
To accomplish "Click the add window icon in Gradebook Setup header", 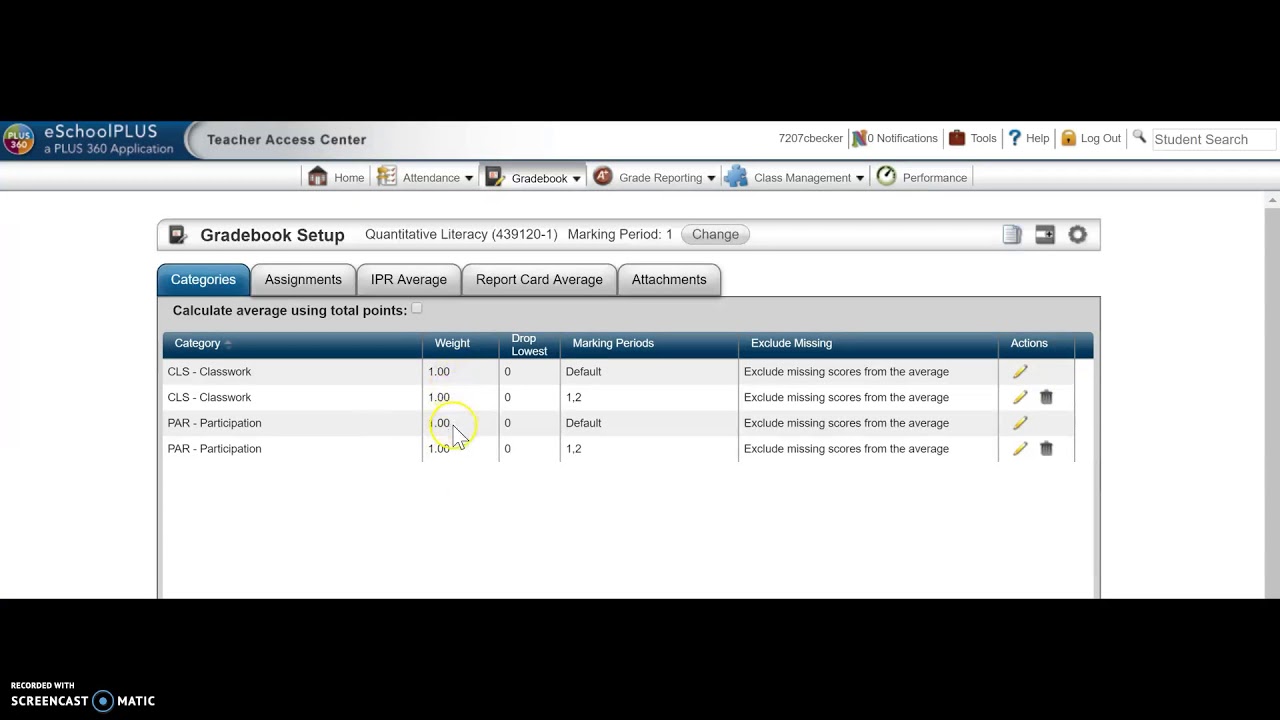I will point(1045,234).
